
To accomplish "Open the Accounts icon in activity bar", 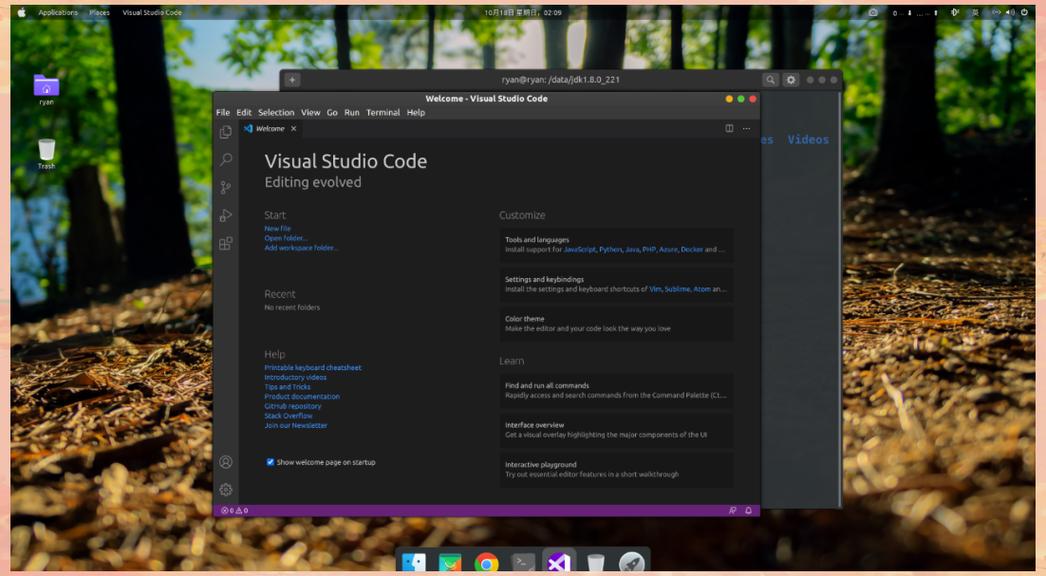I will (x=225, y=462).
